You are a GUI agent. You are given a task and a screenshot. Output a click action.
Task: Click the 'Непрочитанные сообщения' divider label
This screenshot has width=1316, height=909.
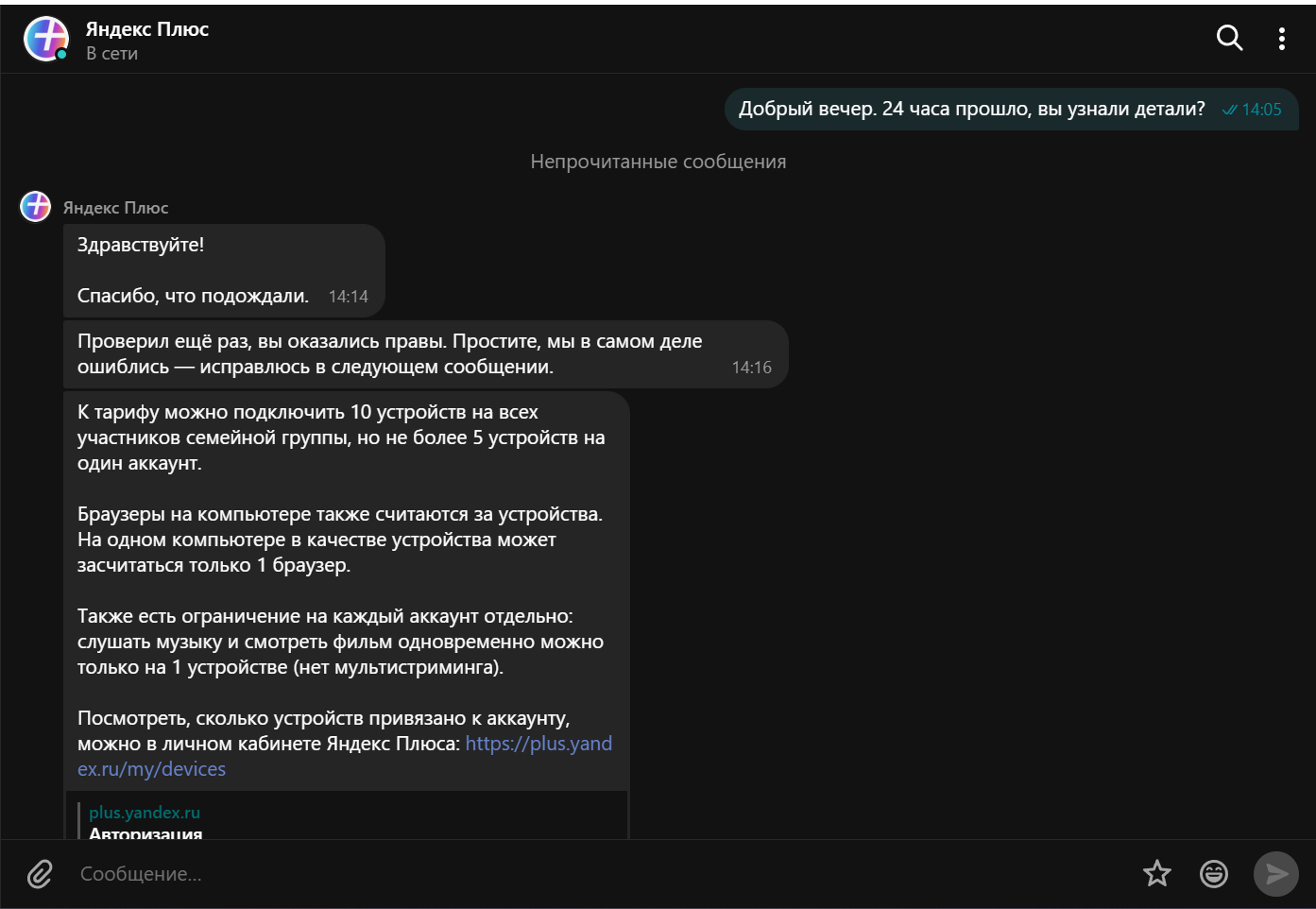(x=658, y=162)
